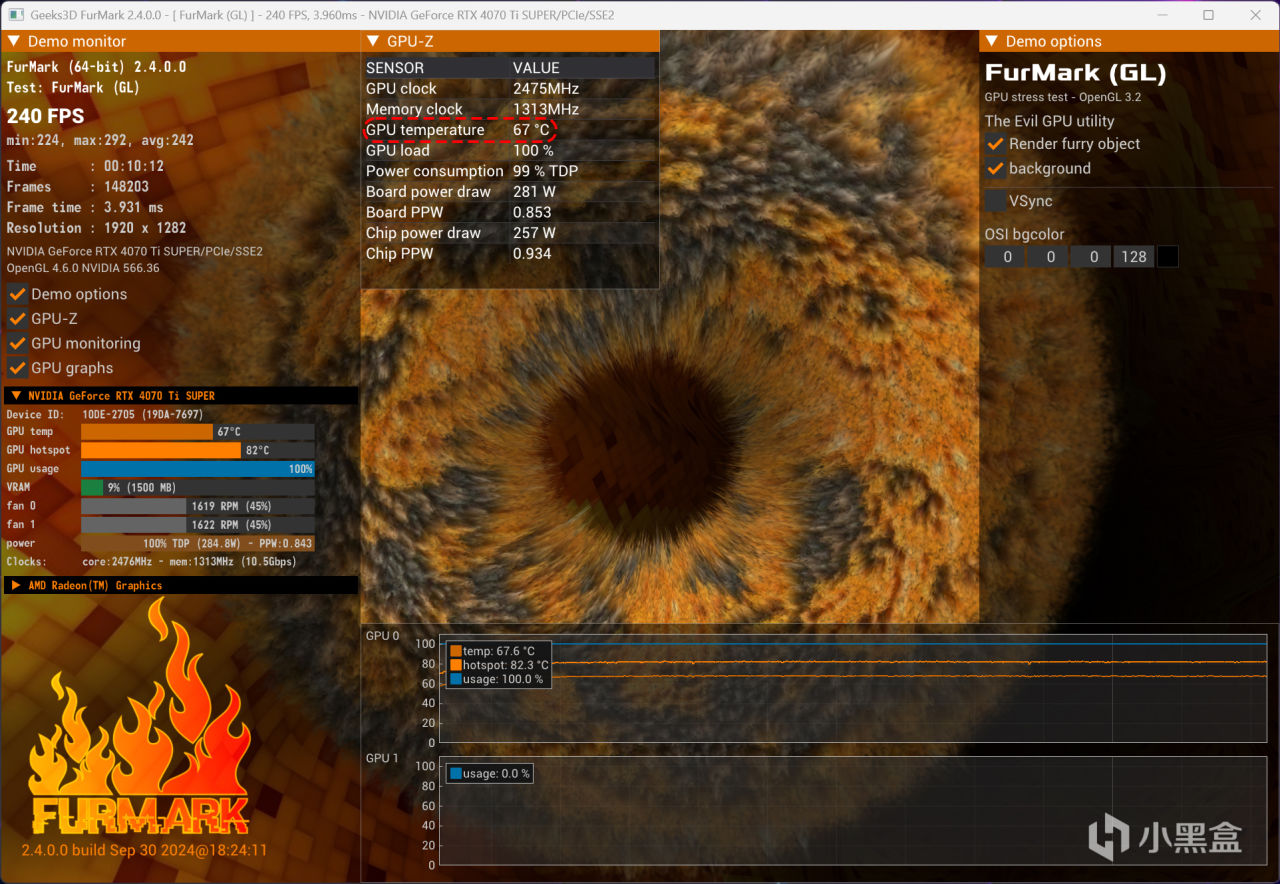Viewport: 1280px width, 884px height.
Task: Click the GPU hotspot bar showing 82°C
Action: tap(197, 450)
